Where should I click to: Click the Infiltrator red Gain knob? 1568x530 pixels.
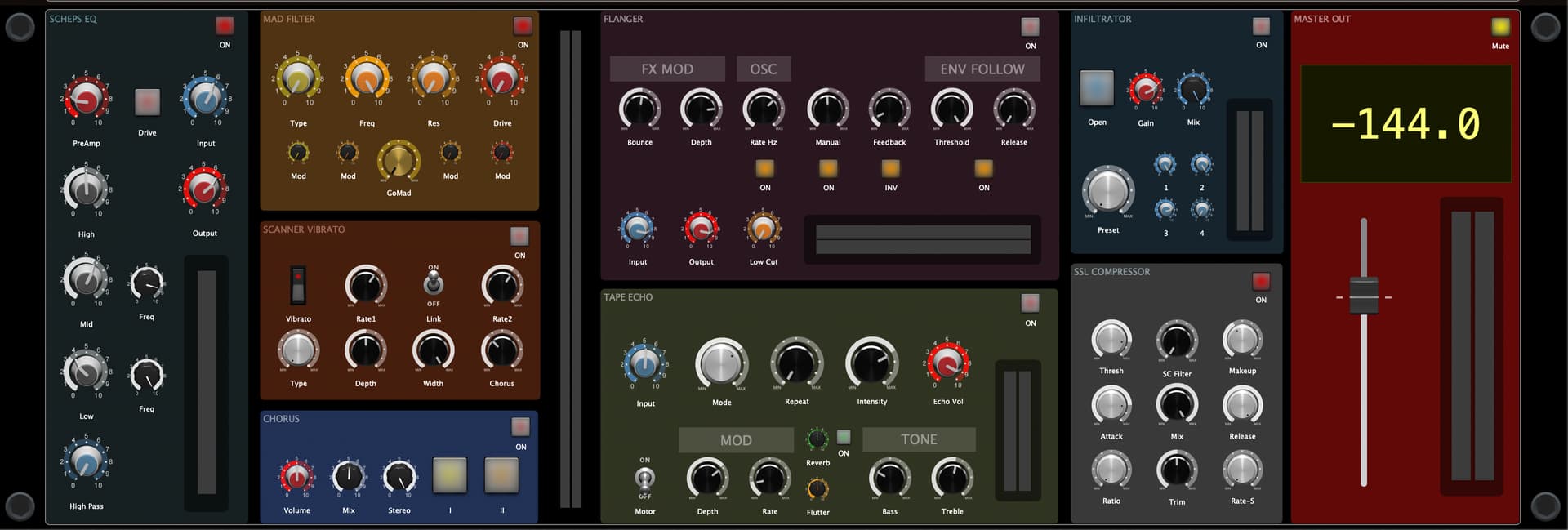pos(1146,90)
